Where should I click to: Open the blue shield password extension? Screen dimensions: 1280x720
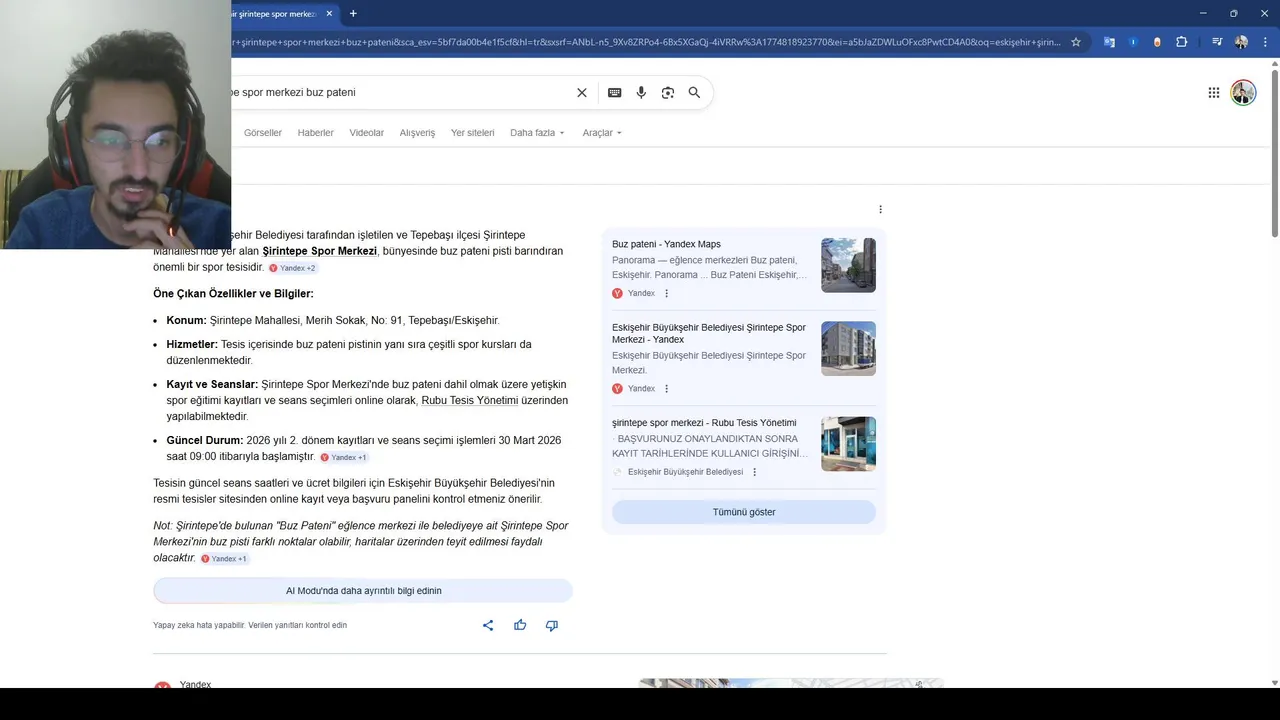tap(1133, 42)
